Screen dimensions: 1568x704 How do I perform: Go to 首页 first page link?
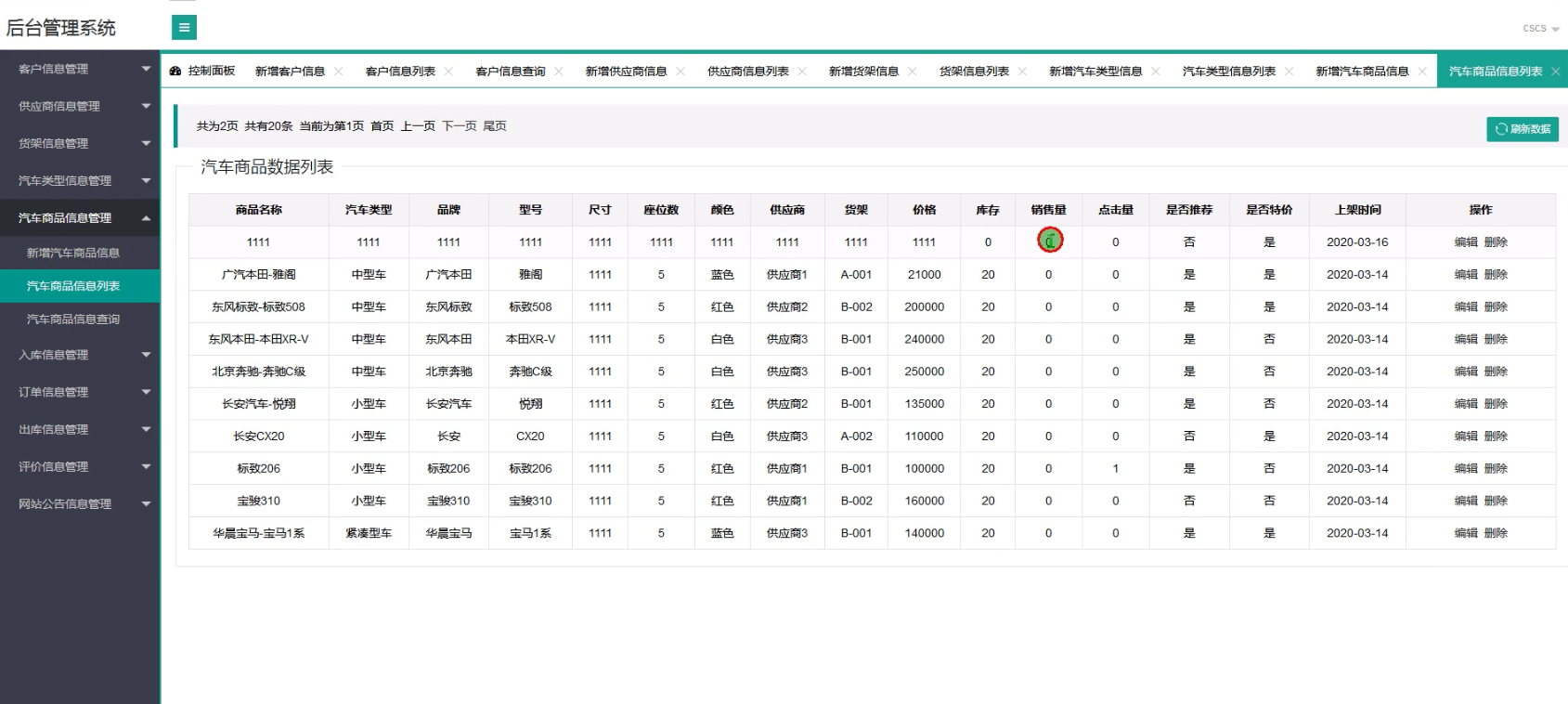382,126
